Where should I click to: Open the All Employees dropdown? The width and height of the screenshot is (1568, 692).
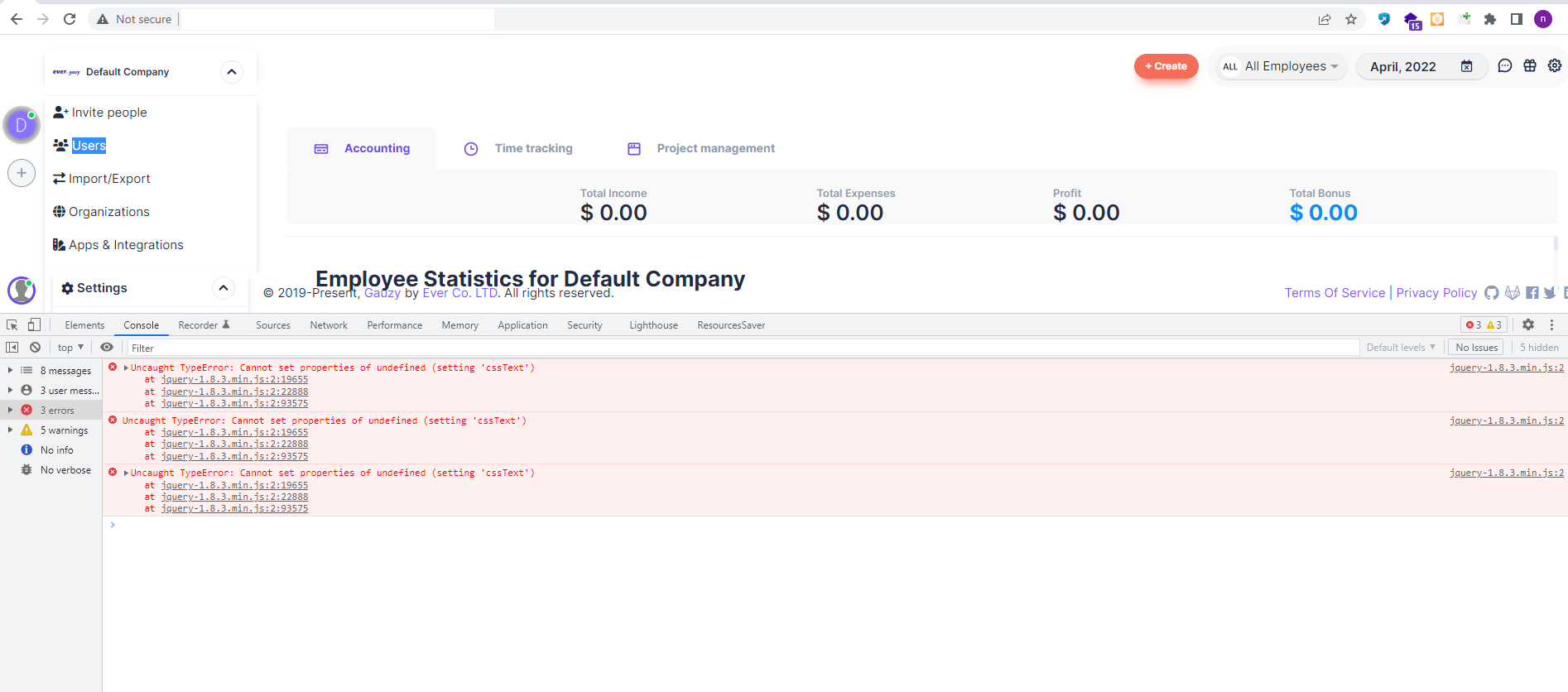point(1282,66)
